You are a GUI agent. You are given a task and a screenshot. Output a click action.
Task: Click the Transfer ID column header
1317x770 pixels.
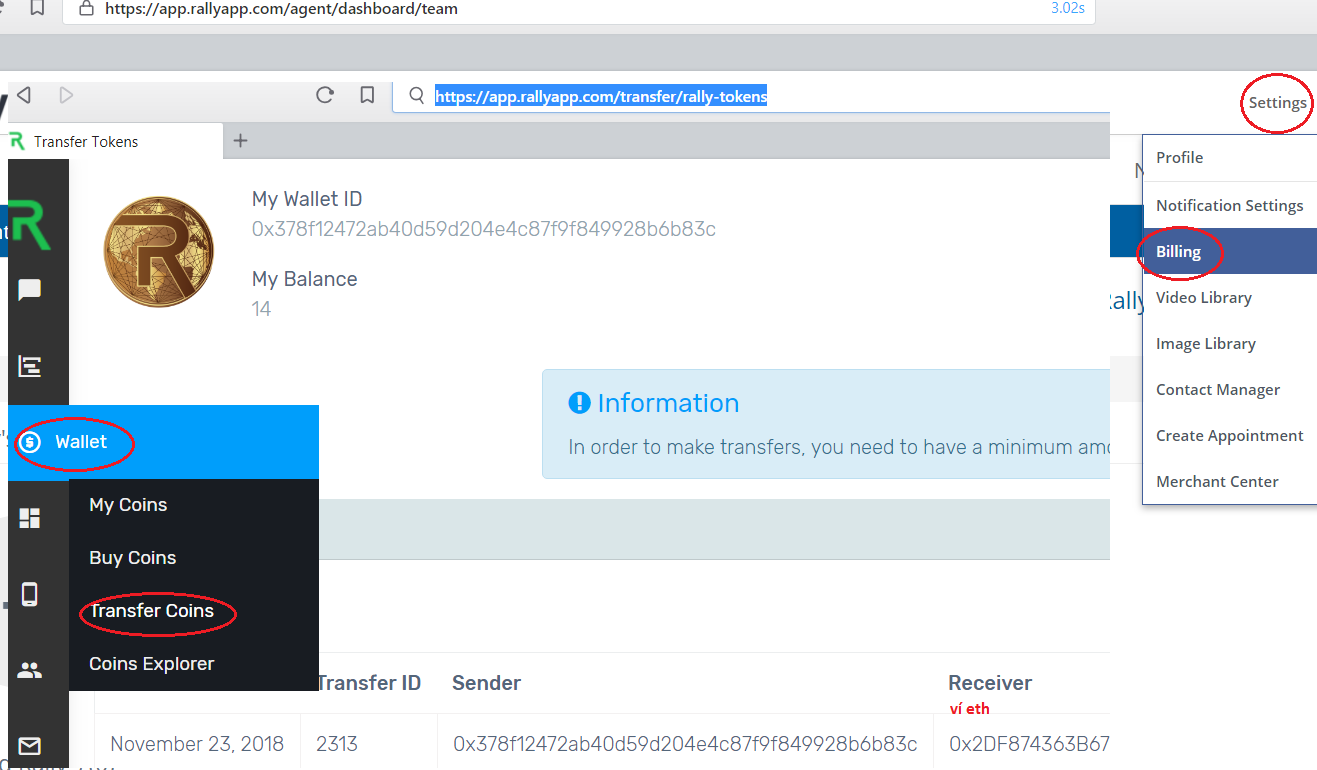[x=369, y=683]
